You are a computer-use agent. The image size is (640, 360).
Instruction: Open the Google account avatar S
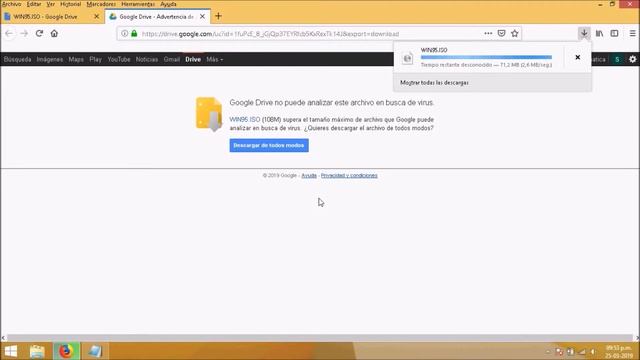coord(617,59)
